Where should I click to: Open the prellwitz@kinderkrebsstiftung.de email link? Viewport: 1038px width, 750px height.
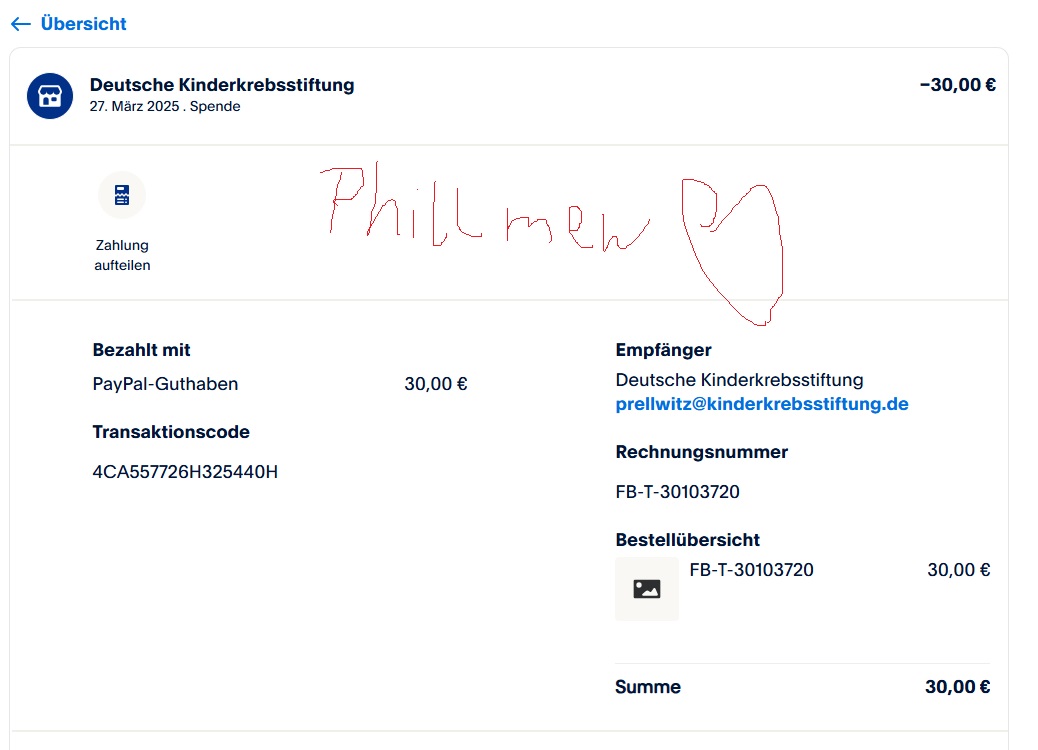point(762,404)
